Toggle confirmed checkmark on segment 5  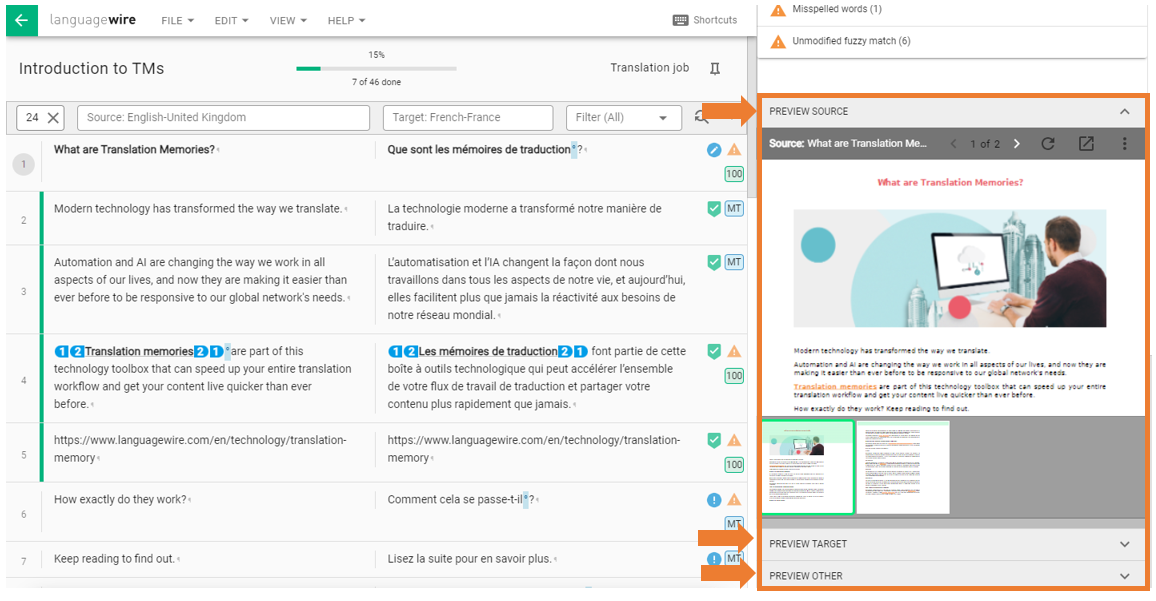click(x=714, y=440)
